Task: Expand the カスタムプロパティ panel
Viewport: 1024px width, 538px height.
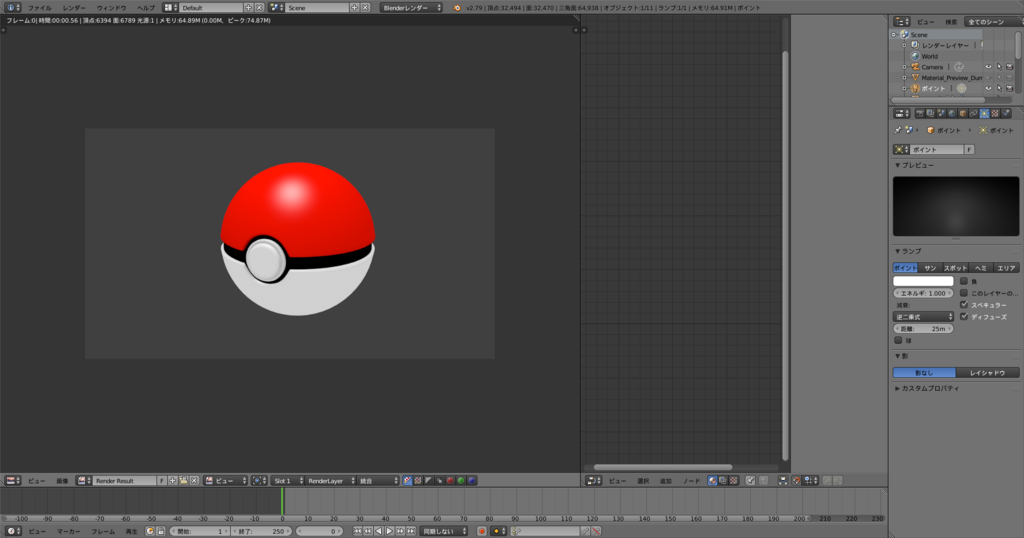Action: coord(929,388)
